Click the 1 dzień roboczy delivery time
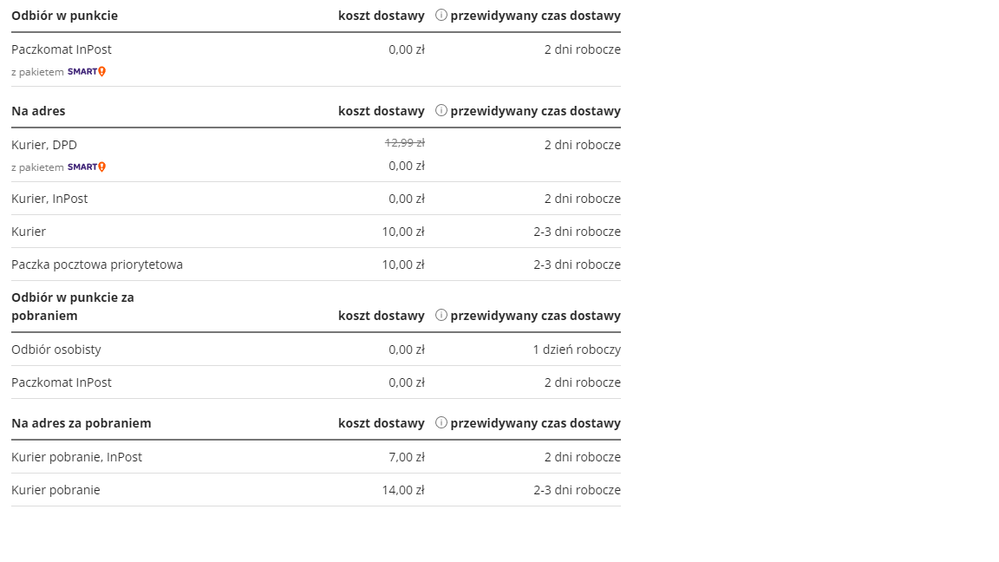The height and width of the screenshot is (562, 999). (x=576, y=350)
